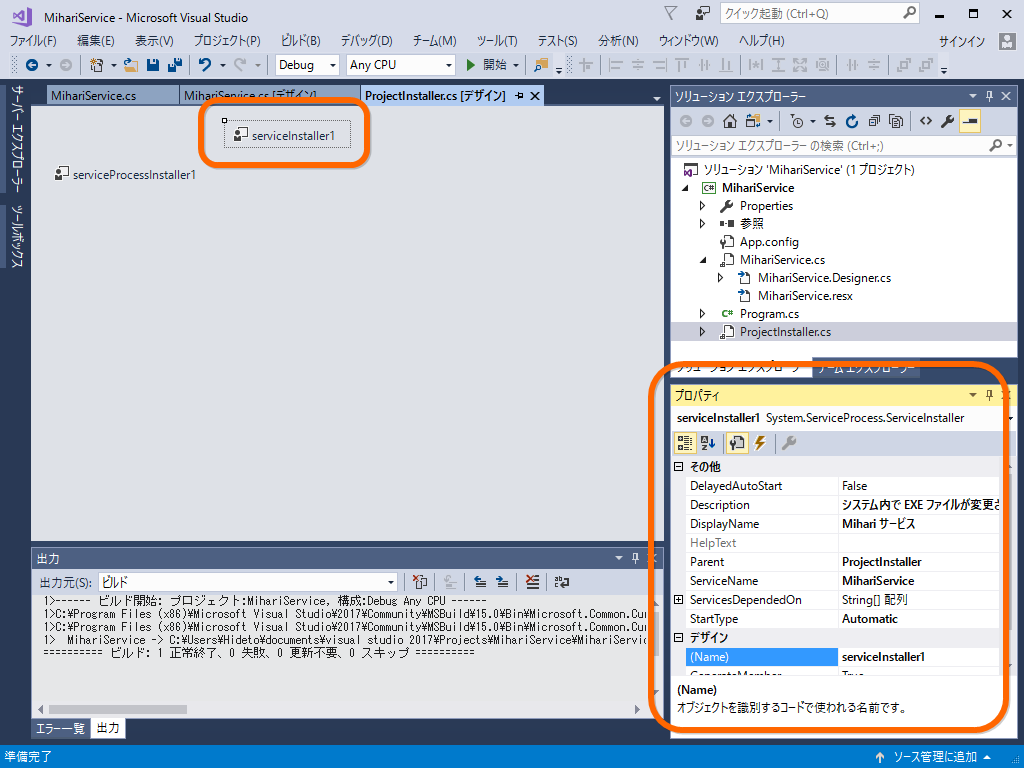Click the output window horizontal scrollbar
Image resolution: width=1024 pixels, height=768 pixels.
118,709
